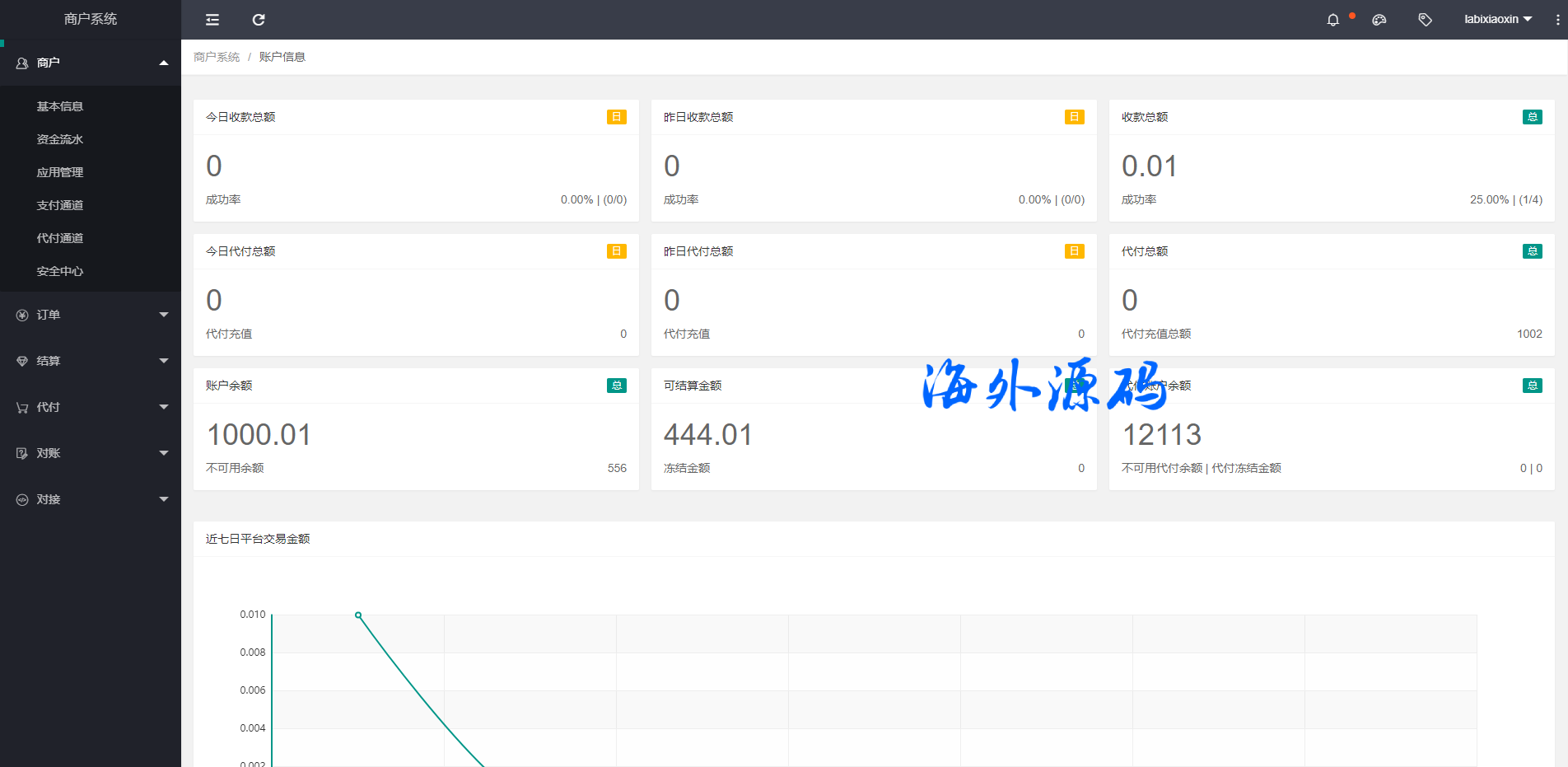Click the theme palette icon in top bar
Image resolution: width=1568 pixels, height=767 pixels.
pyautogui.click(x=1379, y=19)
